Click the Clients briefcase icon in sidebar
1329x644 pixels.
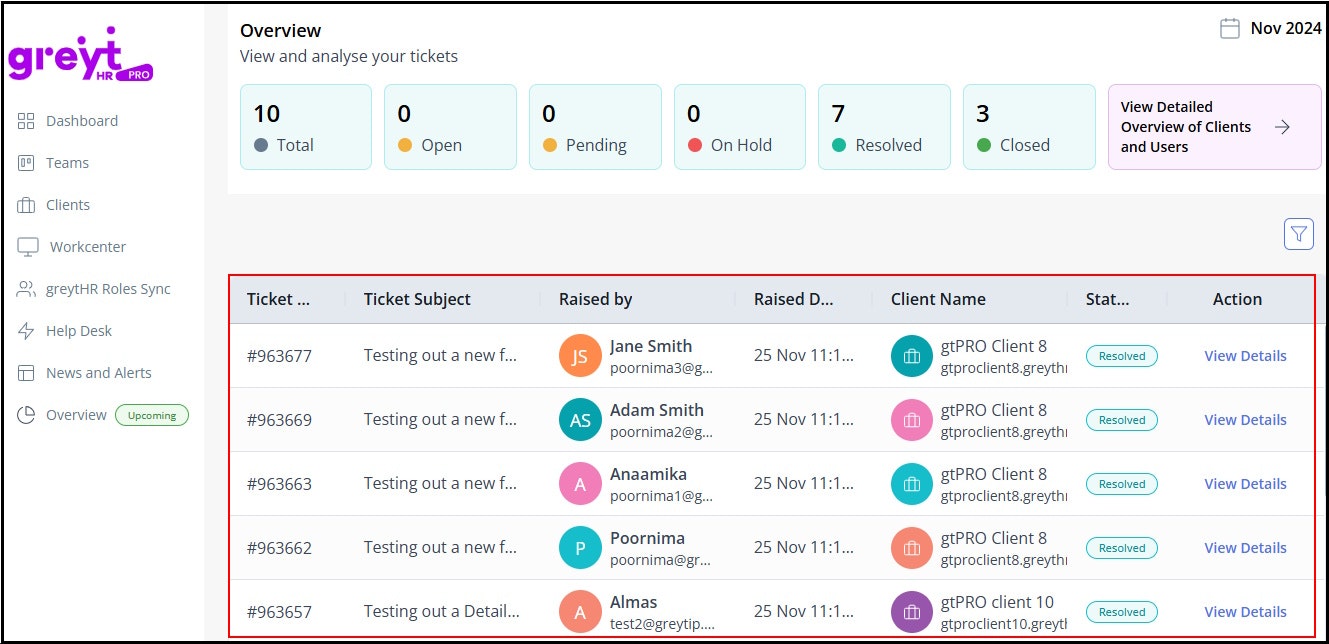(x=26, y=205)
